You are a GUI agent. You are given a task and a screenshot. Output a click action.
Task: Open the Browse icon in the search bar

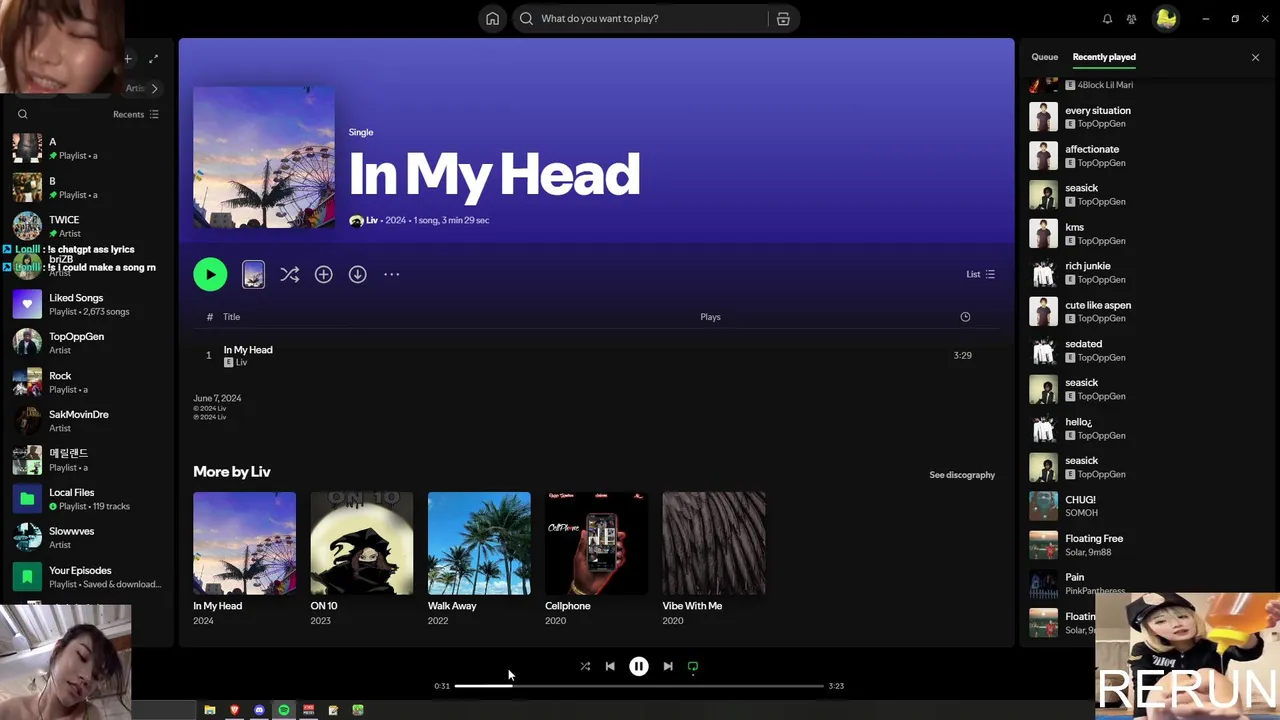point(783,18)
